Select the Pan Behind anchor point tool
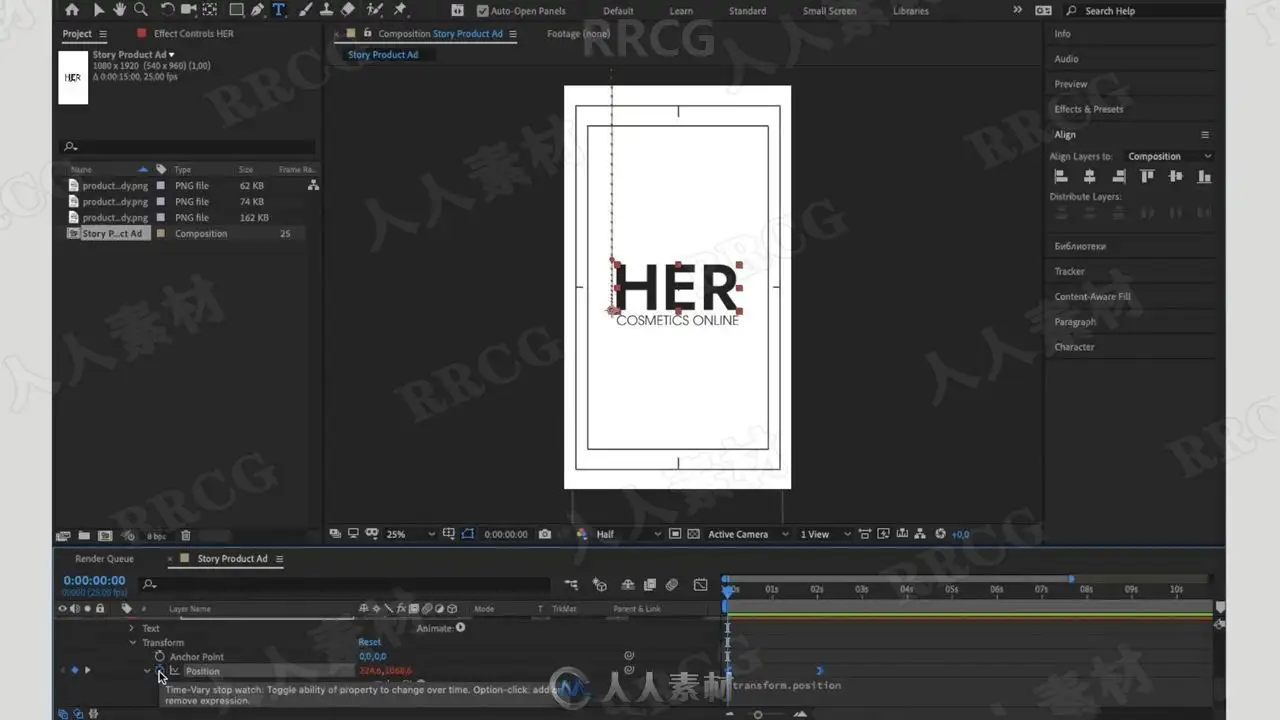This screenshot has width=1280, height=720. [x=210, y=10]
